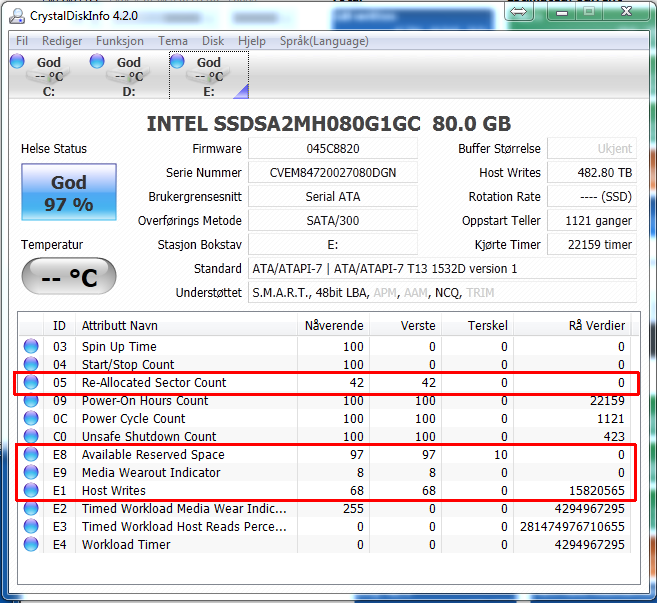Image resolution: width=657 pixels, height=603 pixels.
Task: Click the Stasjon Bokstav field E:
Action: point(333,244)
